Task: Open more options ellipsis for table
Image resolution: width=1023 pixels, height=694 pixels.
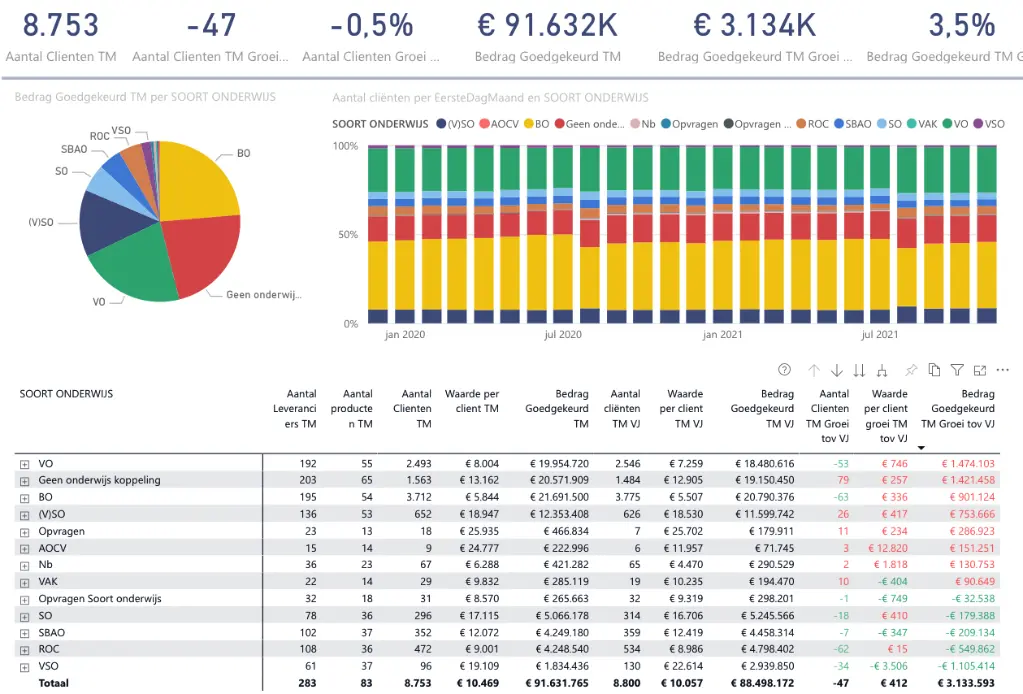Action: tap(1003, 370)
